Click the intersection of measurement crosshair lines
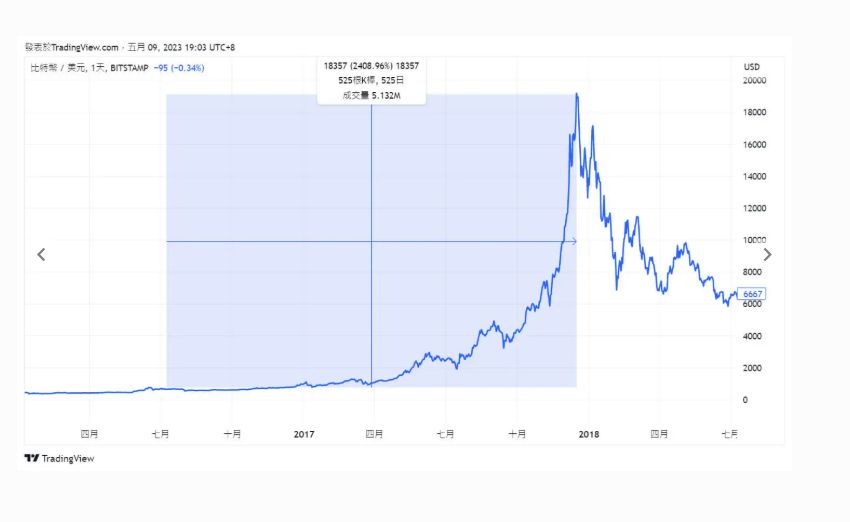The width and height of the screenshot is (850, 522). (371, 241)
